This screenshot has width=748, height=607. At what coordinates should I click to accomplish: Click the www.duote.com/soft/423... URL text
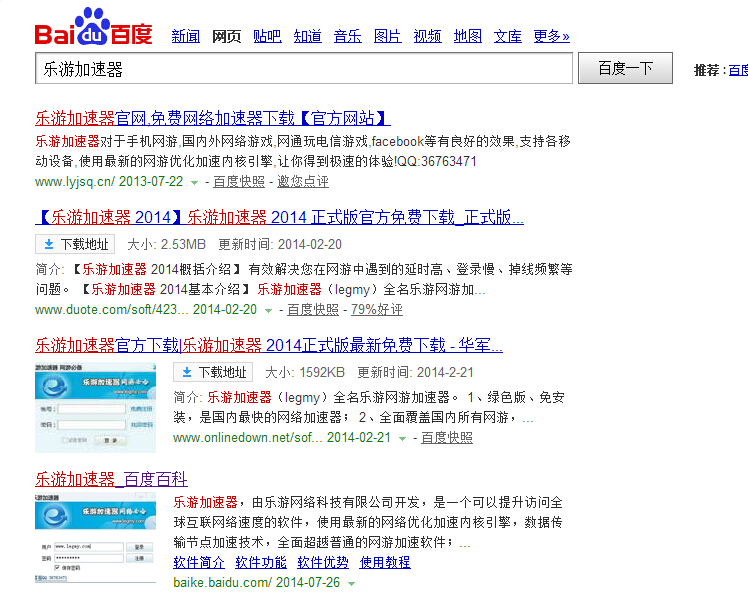click(x=112, y=310)
